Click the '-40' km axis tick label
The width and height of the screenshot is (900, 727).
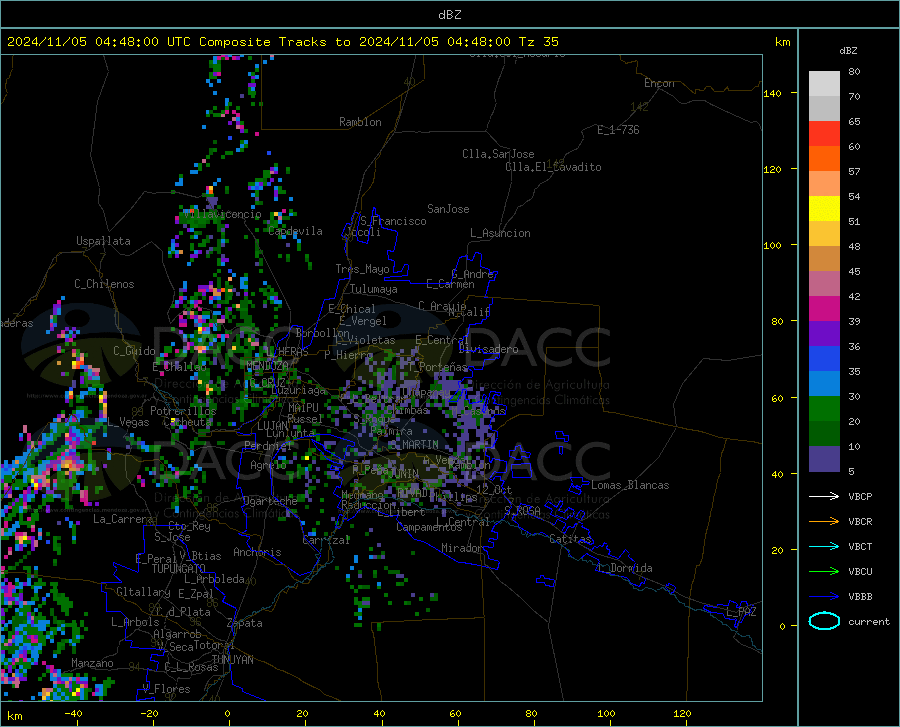(73, 714)
